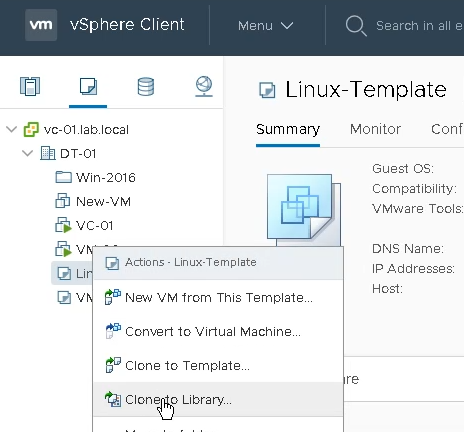The height and width of the screenshot is (432, 464).
Task: Collapse the DT-01 datacenter node
Action: pos(27,153)
